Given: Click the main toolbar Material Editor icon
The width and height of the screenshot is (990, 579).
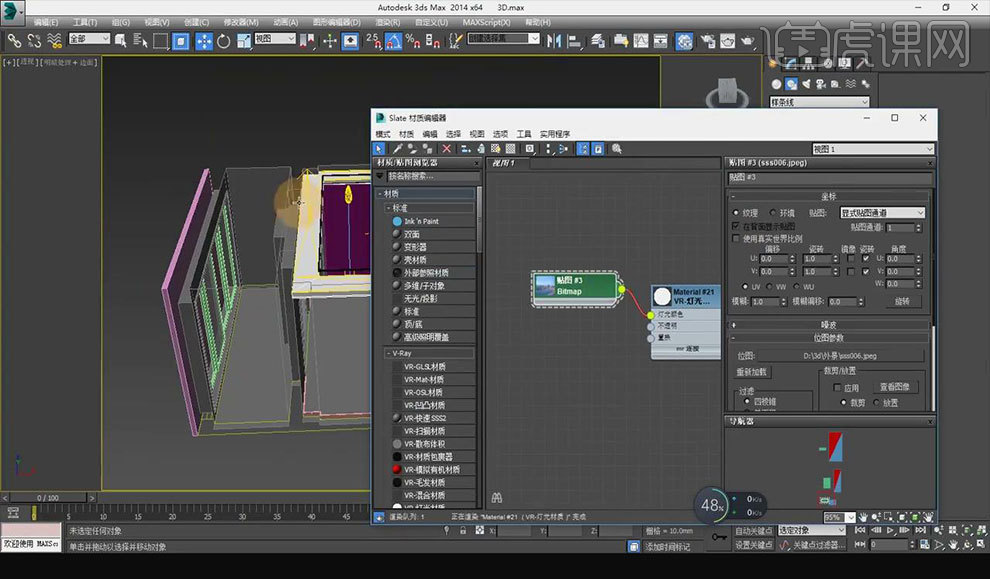Looking at the screenshot, I should point(684,42).
